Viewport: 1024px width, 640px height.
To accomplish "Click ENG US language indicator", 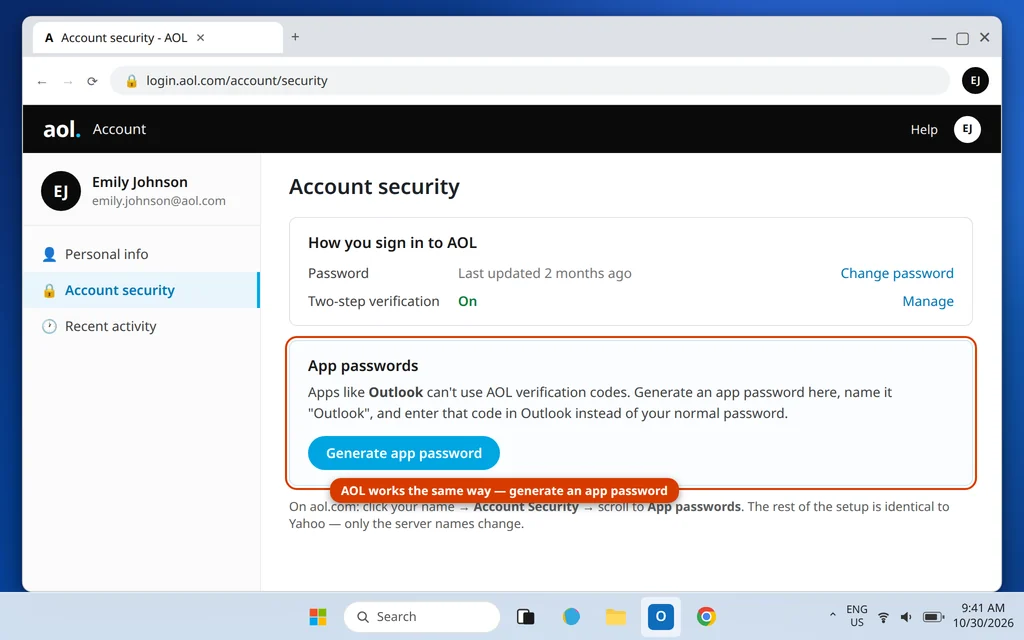I will pos(857,616).
